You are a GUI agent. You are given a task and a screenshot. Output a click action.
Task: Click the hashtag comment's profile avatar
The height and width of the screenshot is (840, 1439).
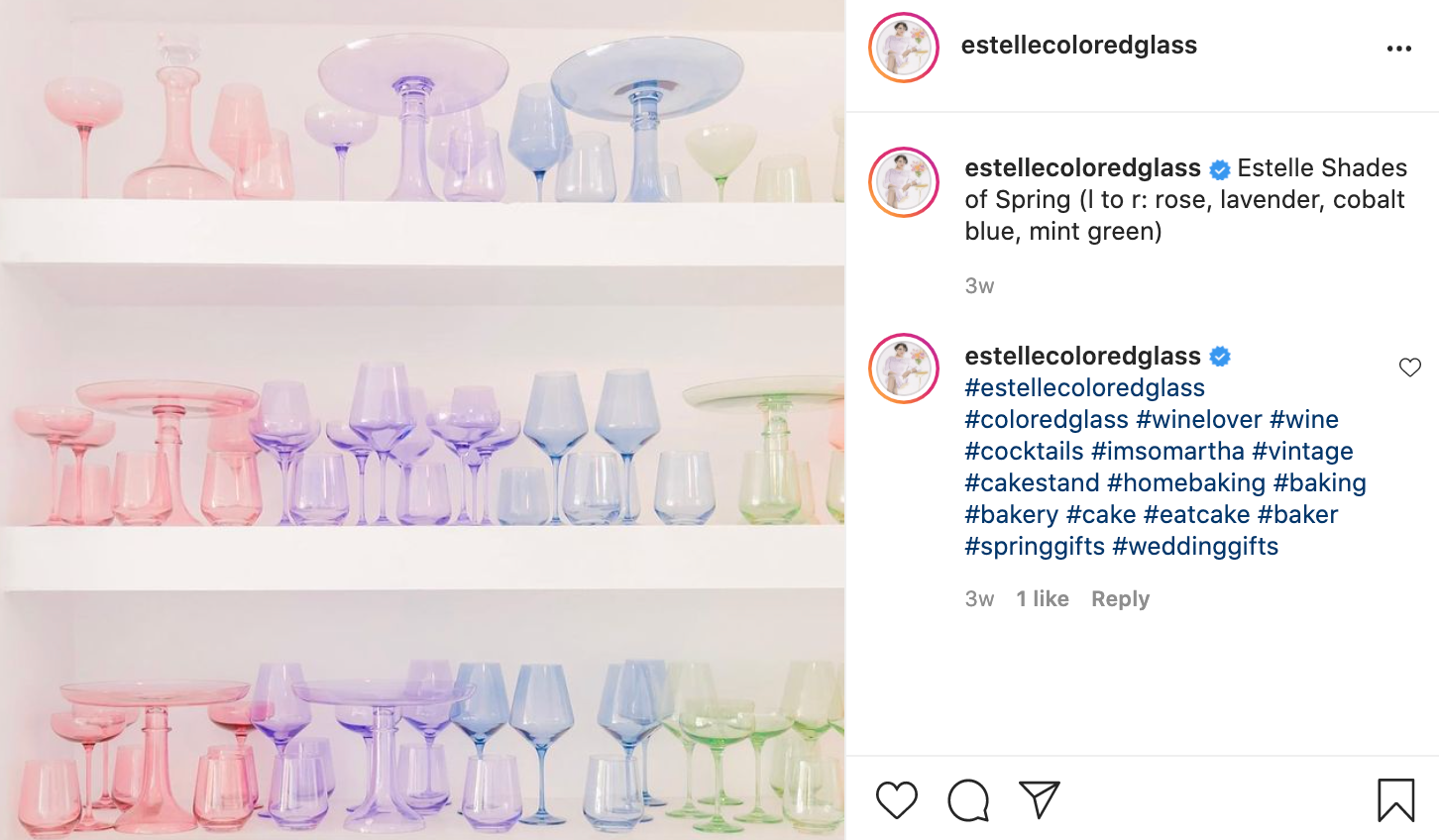tap(904, 368)
